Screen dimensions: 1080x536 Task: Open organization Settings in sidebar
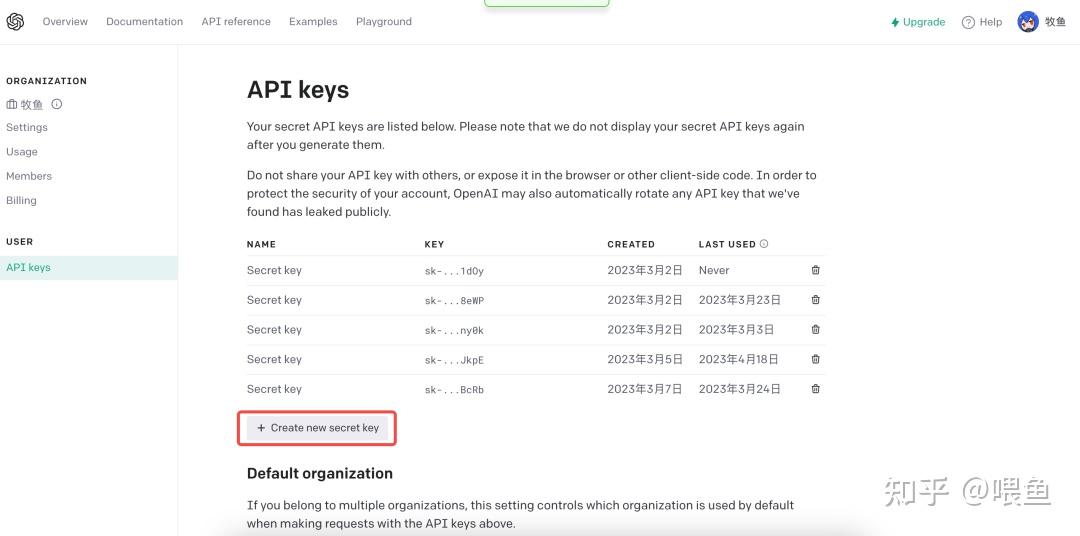(x=27, y=128)
